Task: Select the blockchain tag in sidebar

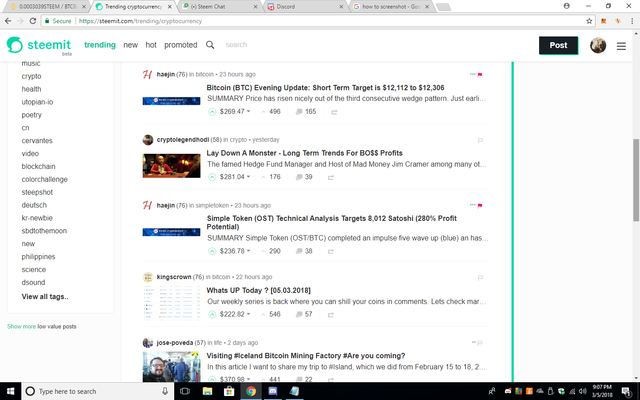Action: pyautogui.click(x=38, y=167)
